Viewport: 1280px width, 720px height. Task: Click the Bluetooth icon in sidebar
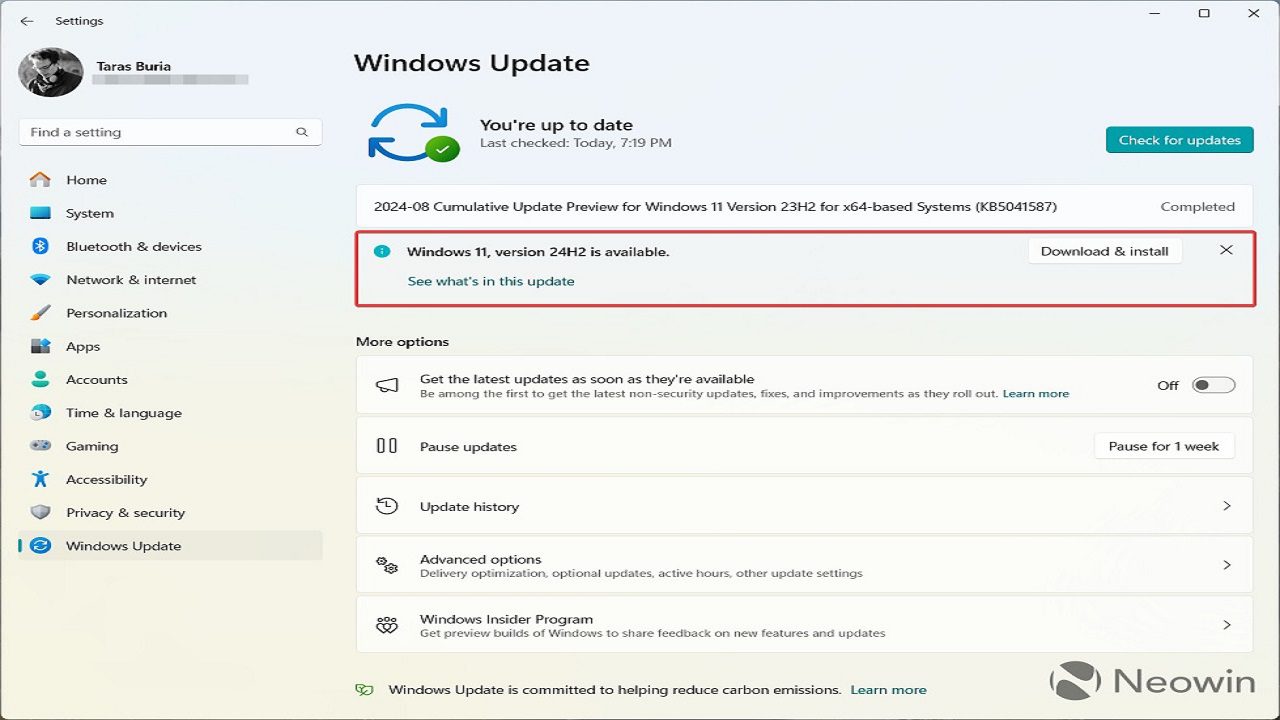tap(40, 246)
